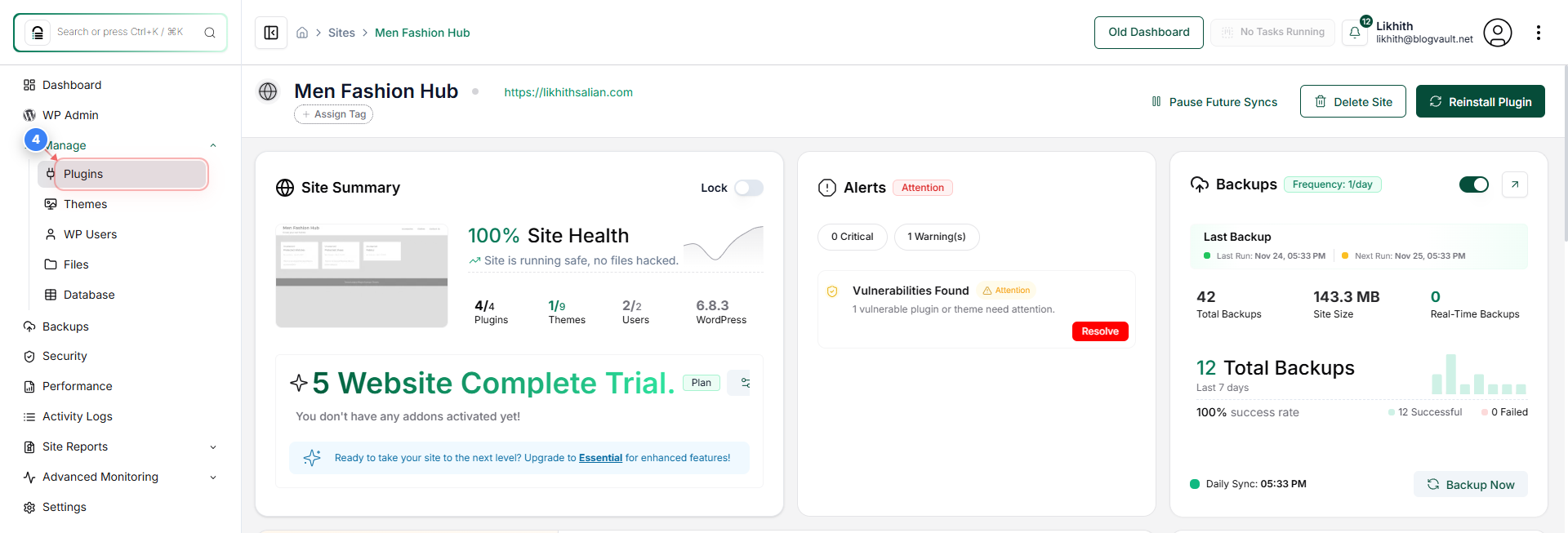Click the red Resolve button
The height and width of the screenshot is (533, 1568).
[x=1099, y=331]
